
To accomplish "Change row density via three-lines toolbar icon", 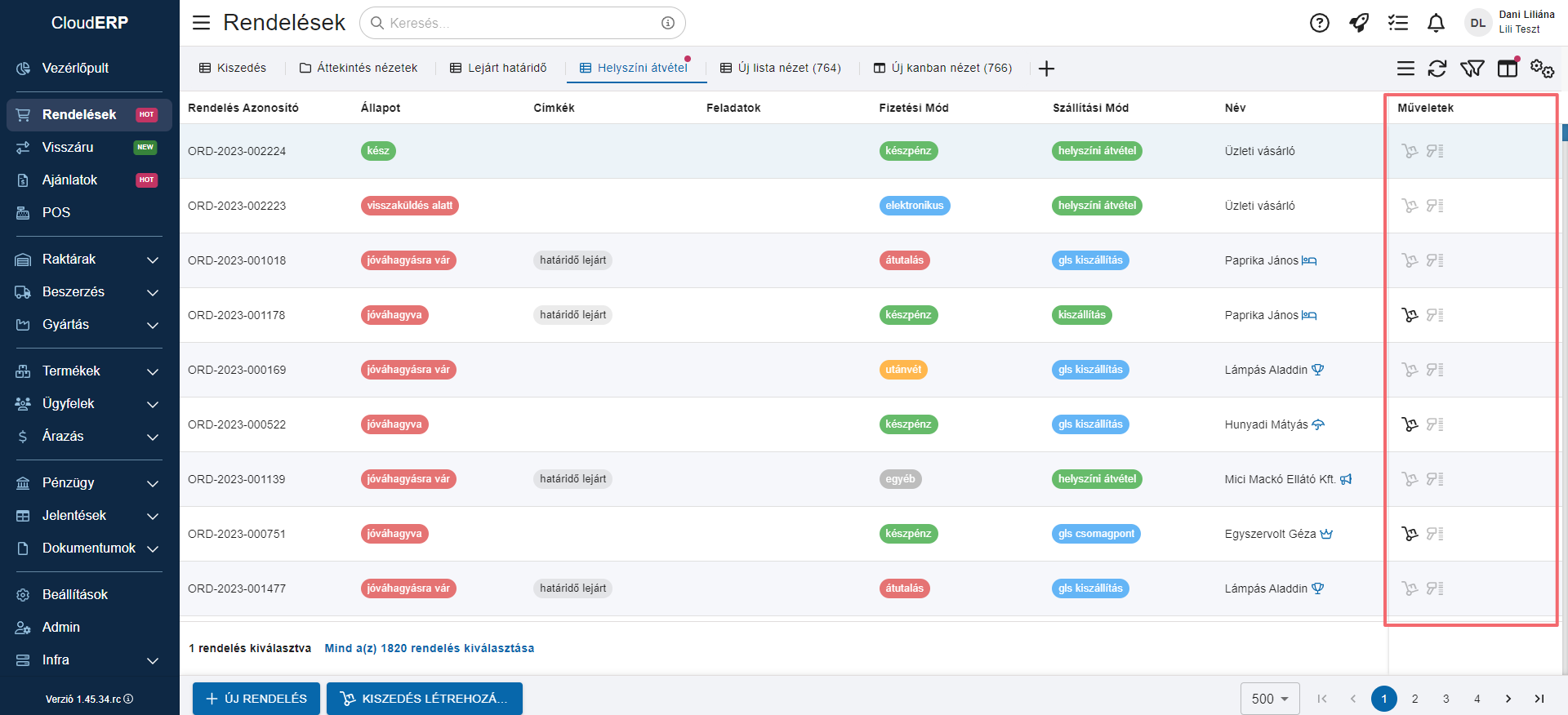I will tap(1405, 69).
